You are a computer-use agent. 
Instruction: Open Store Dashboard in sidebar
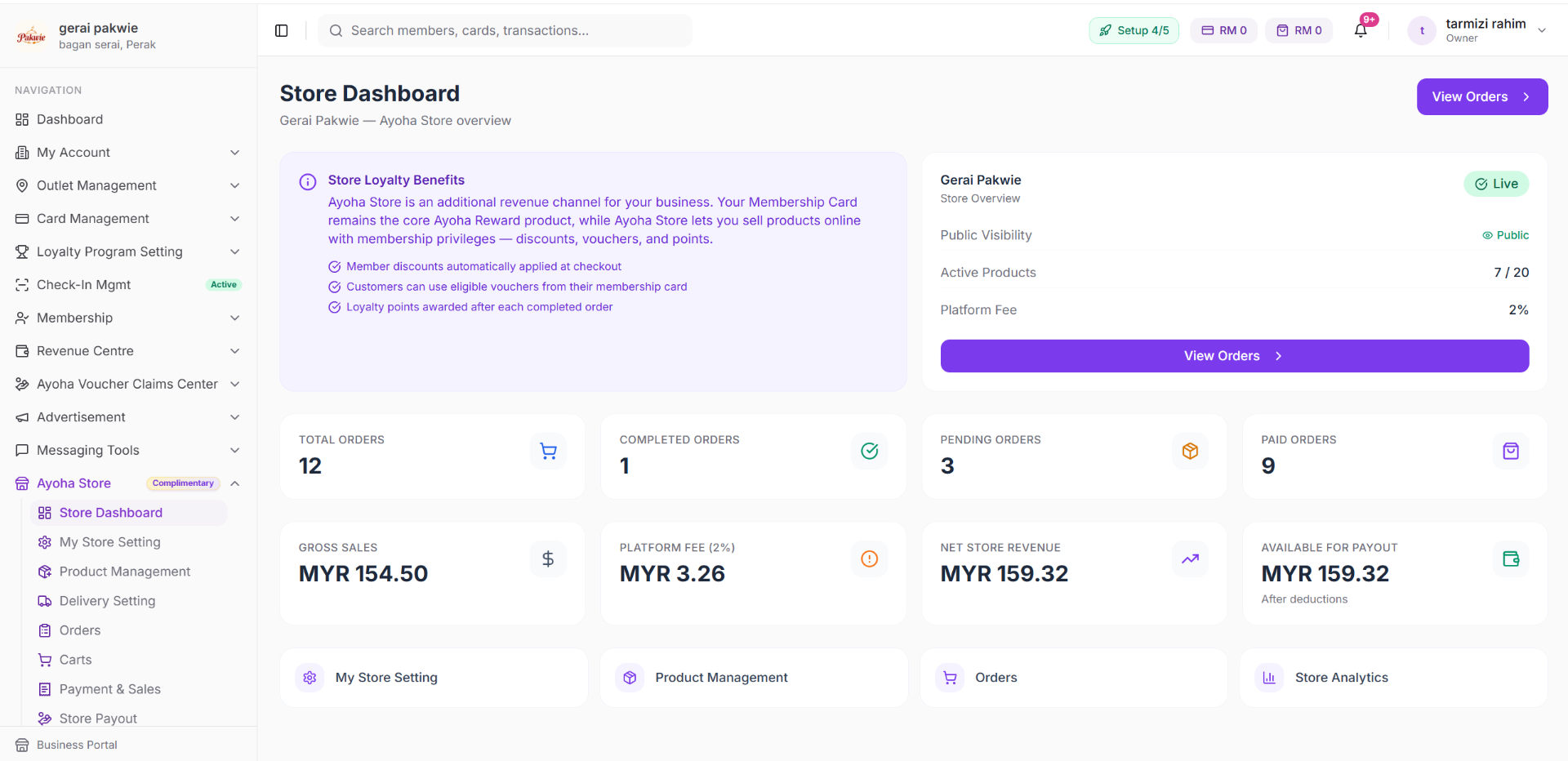128,513
